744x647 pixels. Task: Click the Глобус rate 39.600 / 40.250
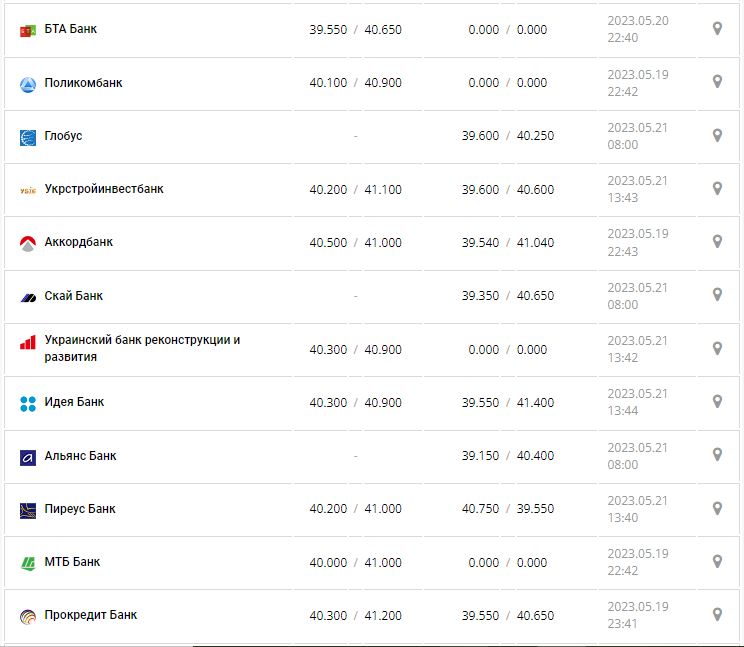point(507,136)
